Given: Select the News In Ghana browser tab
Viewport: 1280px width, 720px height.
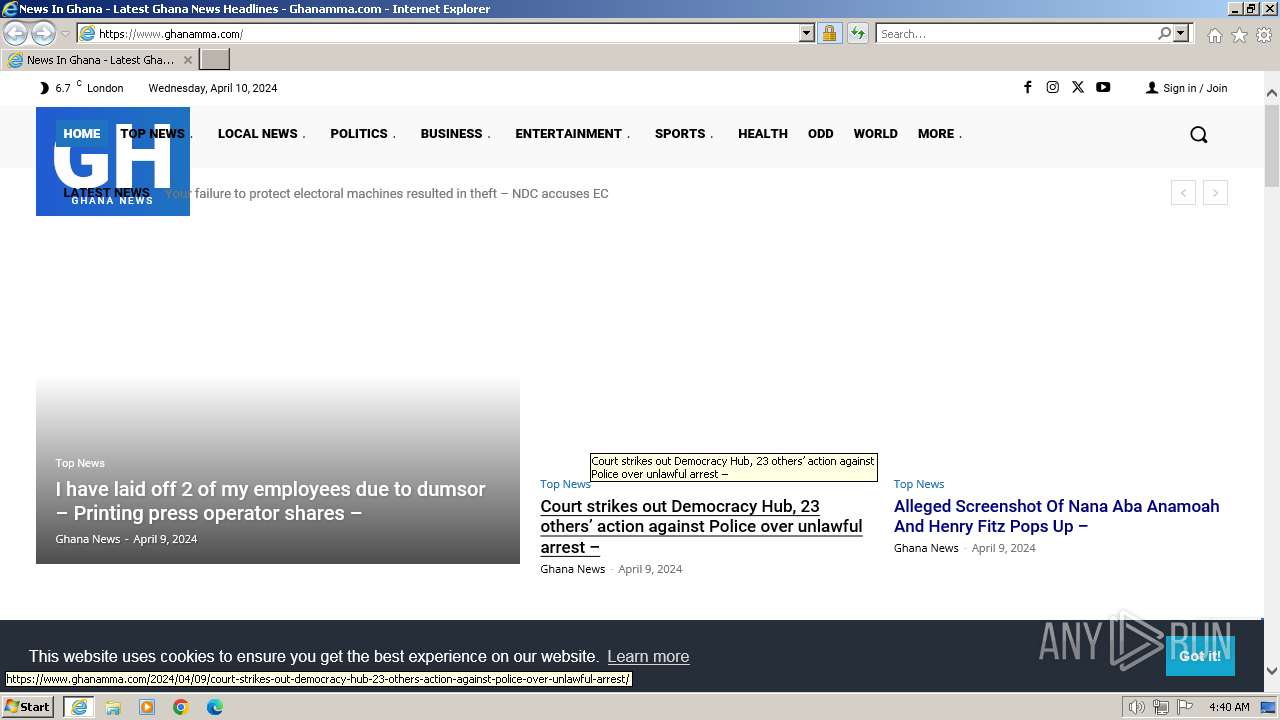Looking at the screenshot, I should coord(100,60).
